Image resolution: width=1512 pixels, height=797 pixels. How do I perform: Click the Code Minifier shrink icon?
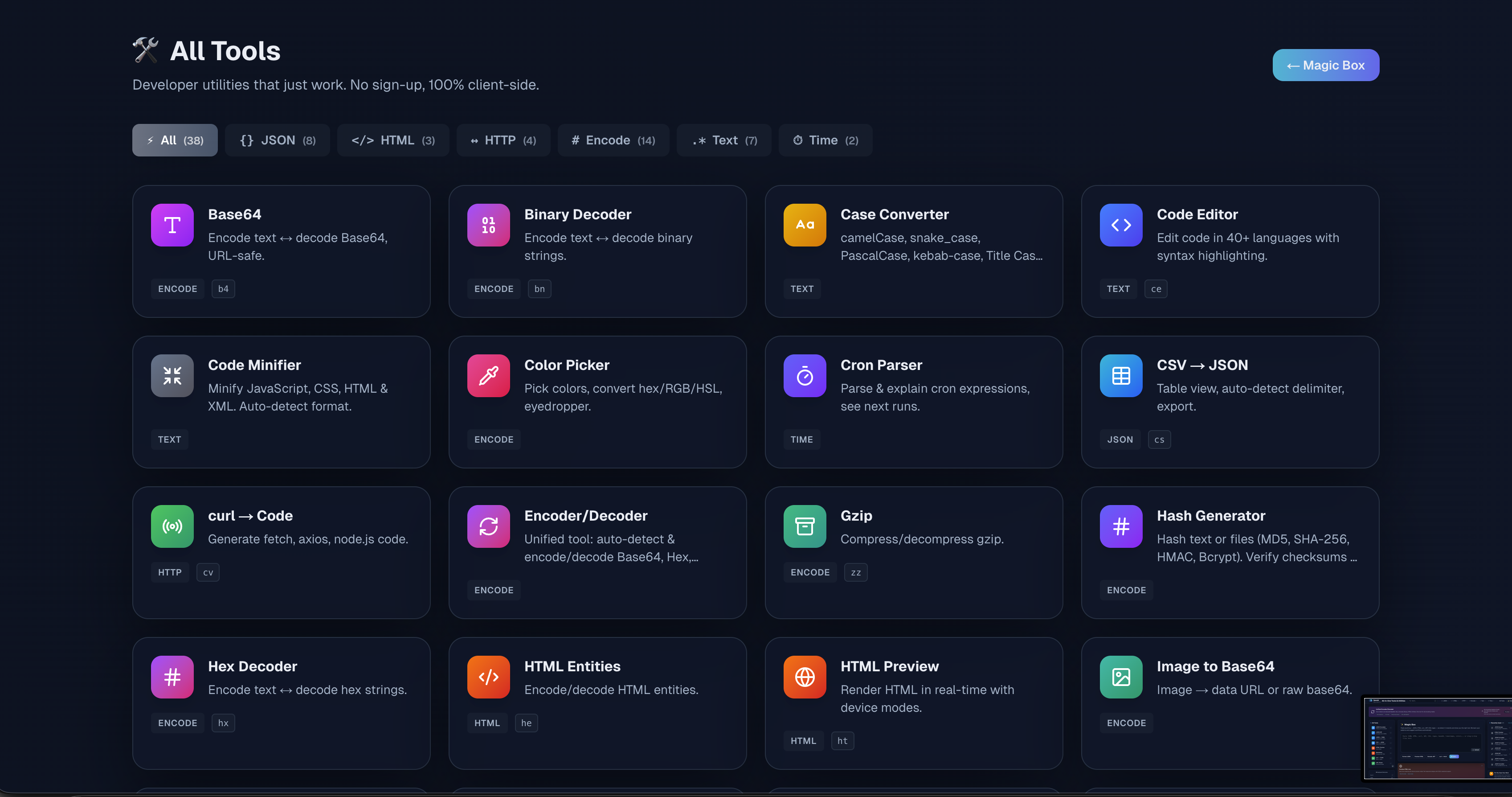(172, 375)
